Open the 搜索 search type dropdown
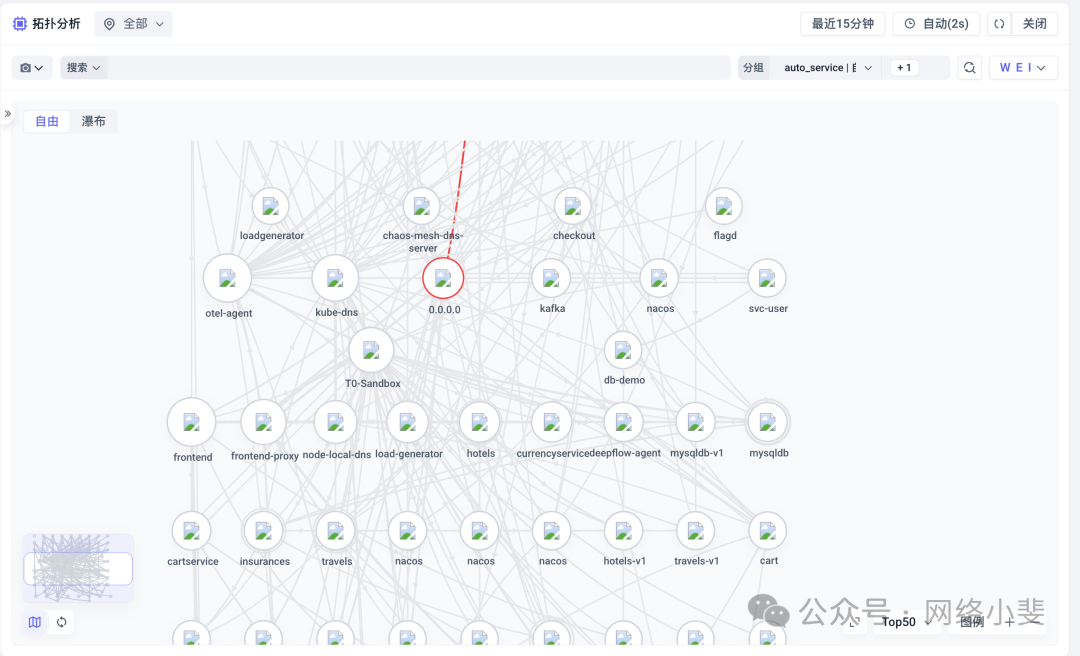Image resolution: width=1080 pixels, height=656 pixels. tap(84, 68)
